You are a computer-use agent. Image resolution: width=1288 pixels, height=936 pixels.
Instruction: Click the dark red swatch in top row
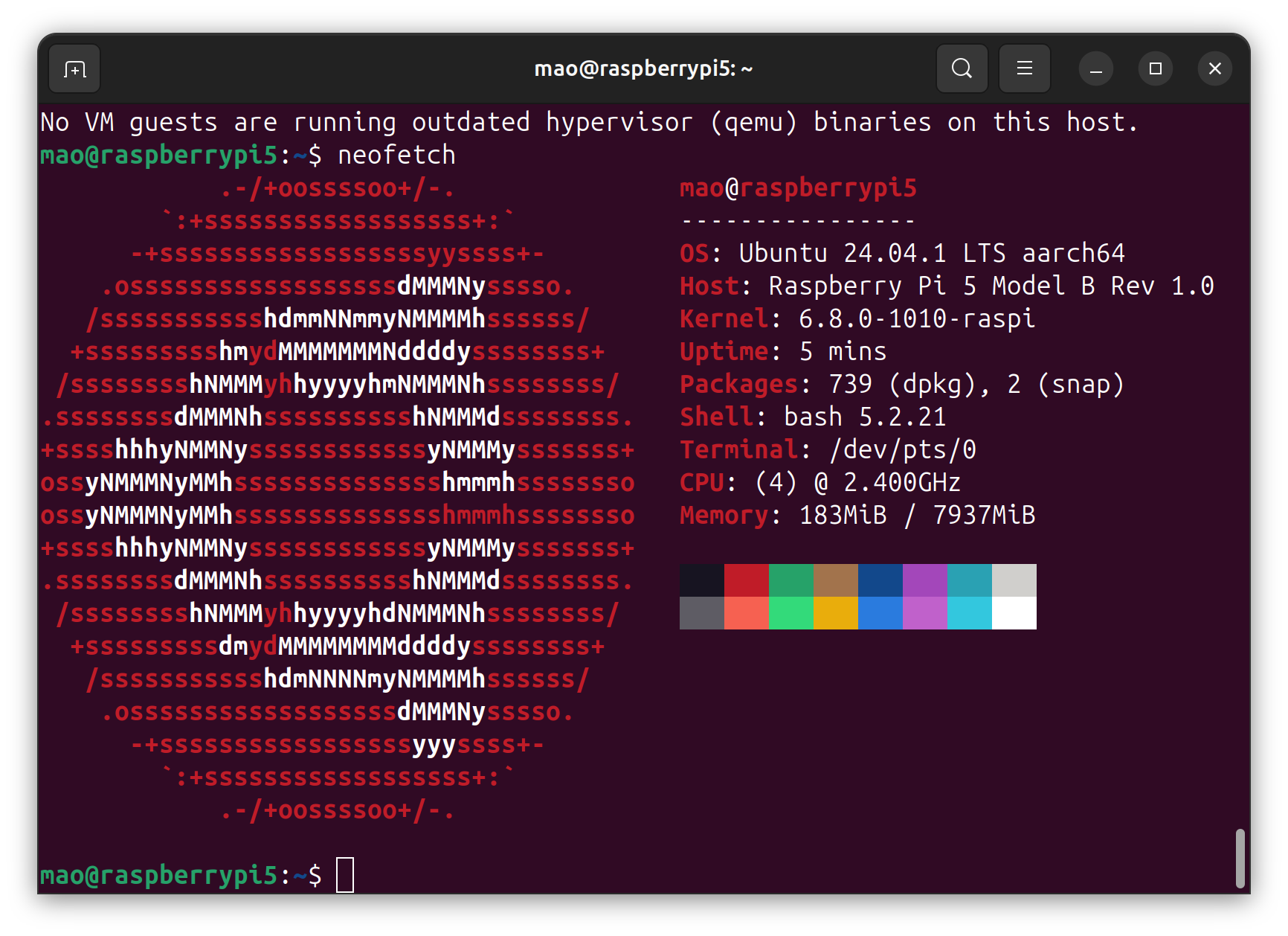[746, 580]
